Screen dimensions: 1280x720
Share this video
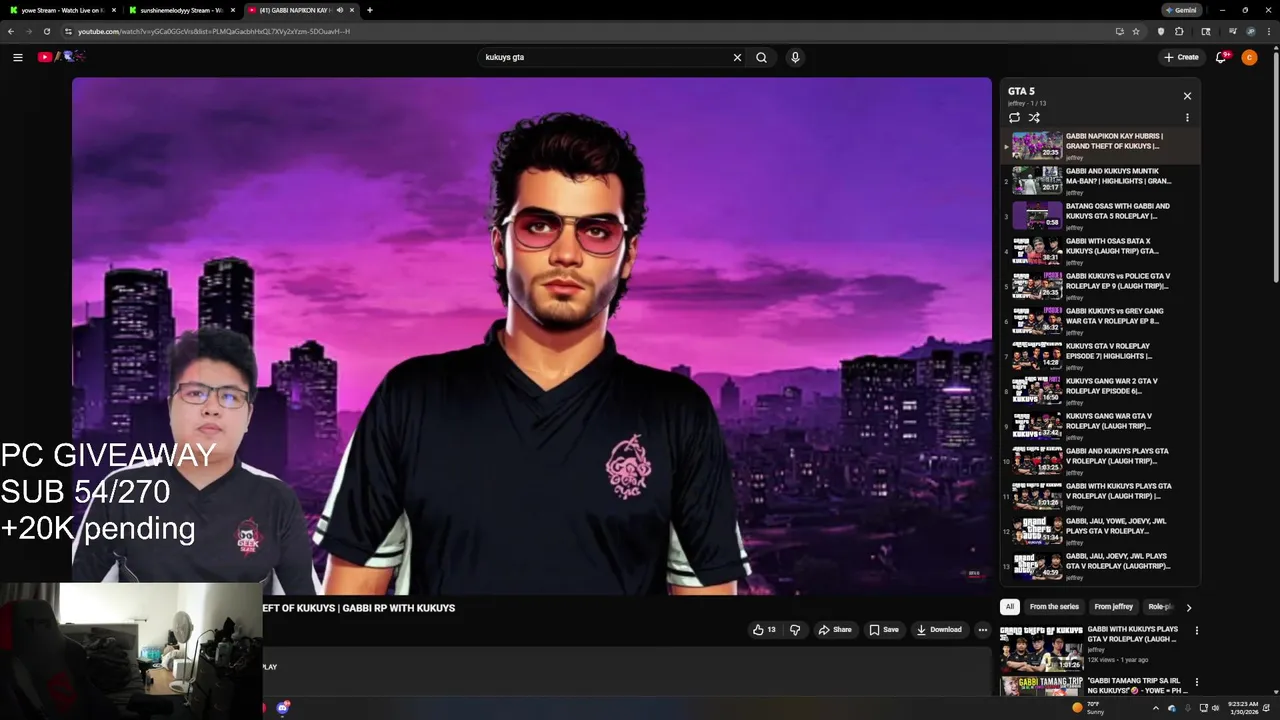click(x=835, y=630)
